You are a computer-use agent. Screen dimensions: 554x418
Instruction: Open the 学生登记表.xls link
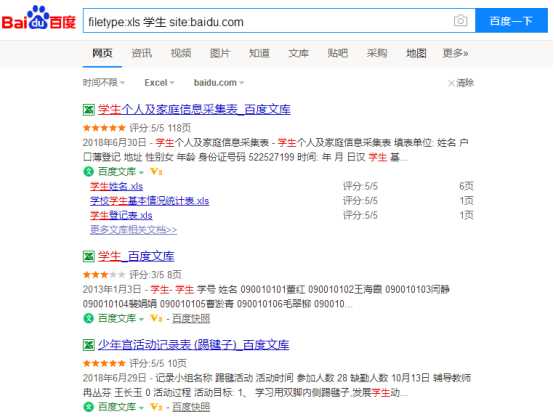pyautogui.click(x=121, y=215)
